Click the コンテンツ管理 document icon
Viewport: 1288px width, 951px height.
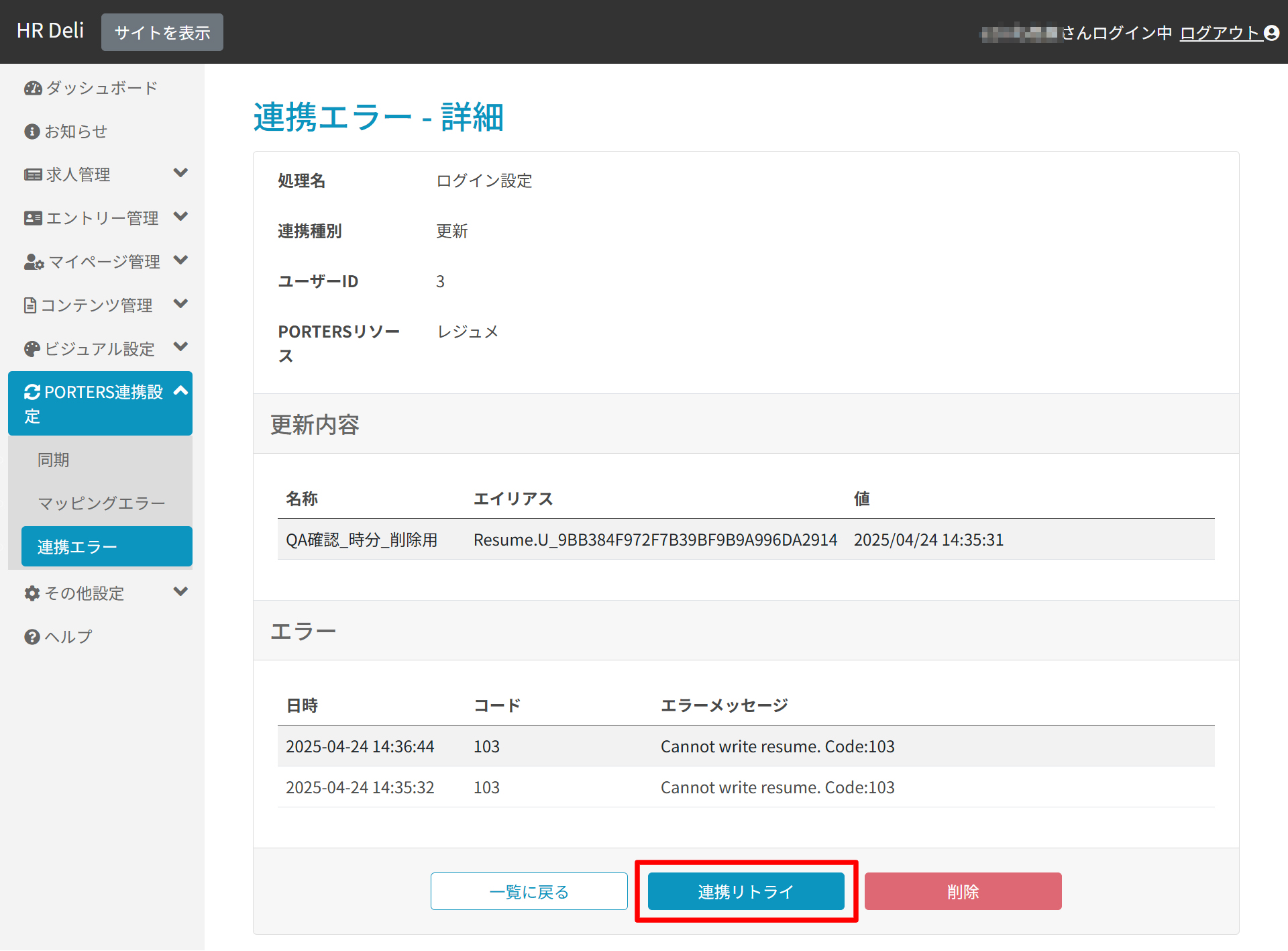(x=30, y=305)
